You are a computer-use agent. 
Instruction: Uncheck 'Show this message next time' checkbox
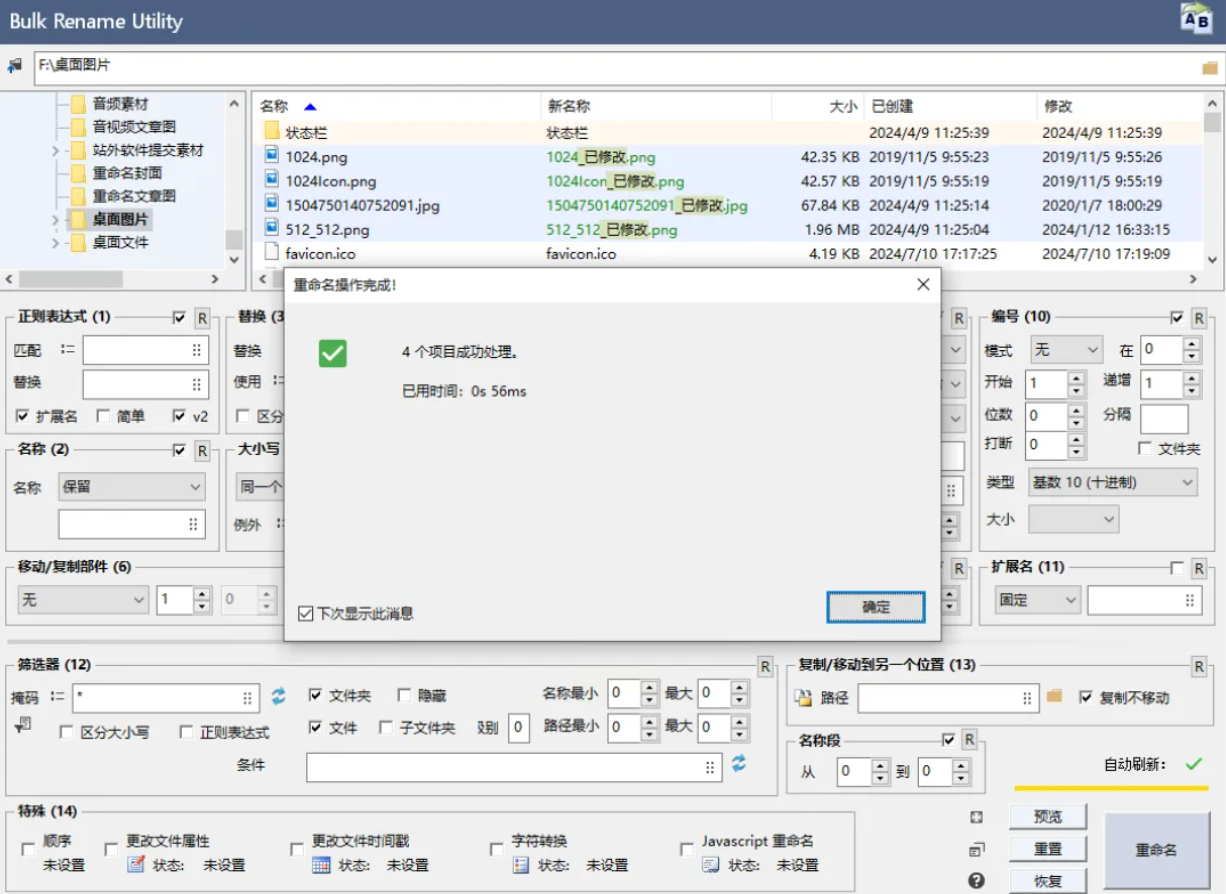[306, 613]
